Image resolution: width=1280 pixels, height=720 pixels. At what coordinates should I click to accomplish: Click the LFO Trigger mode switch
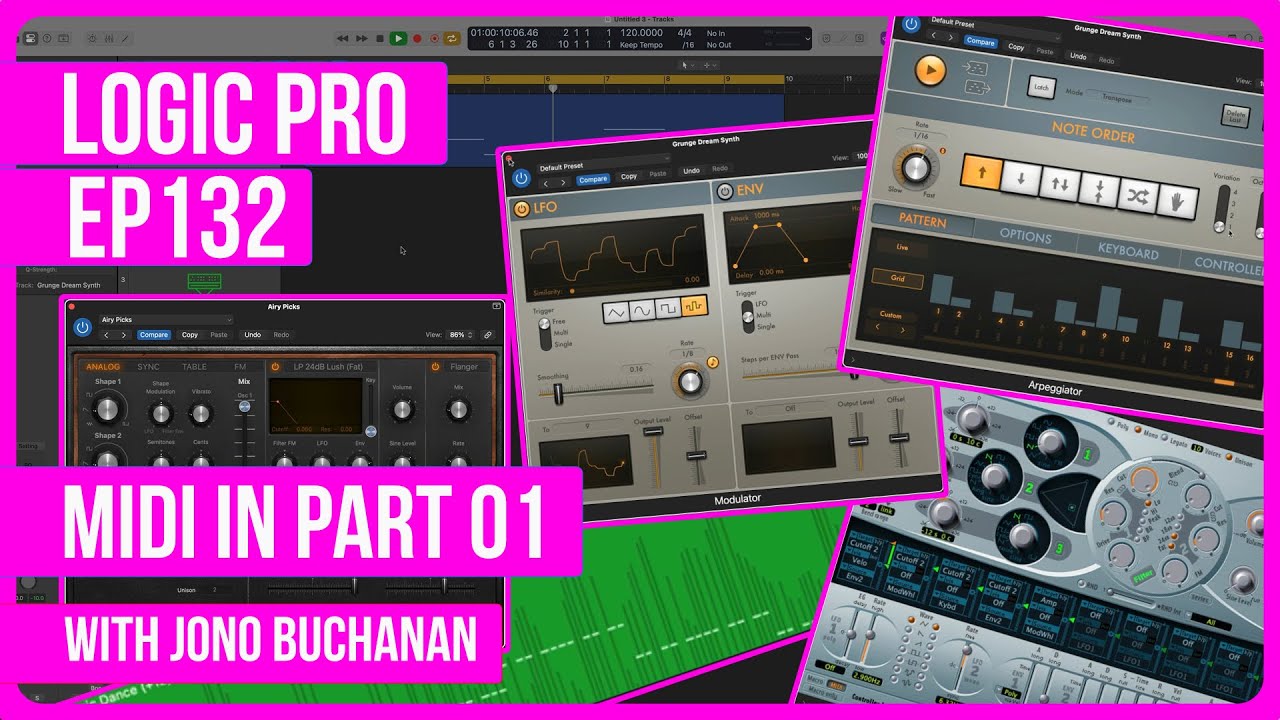545,333
